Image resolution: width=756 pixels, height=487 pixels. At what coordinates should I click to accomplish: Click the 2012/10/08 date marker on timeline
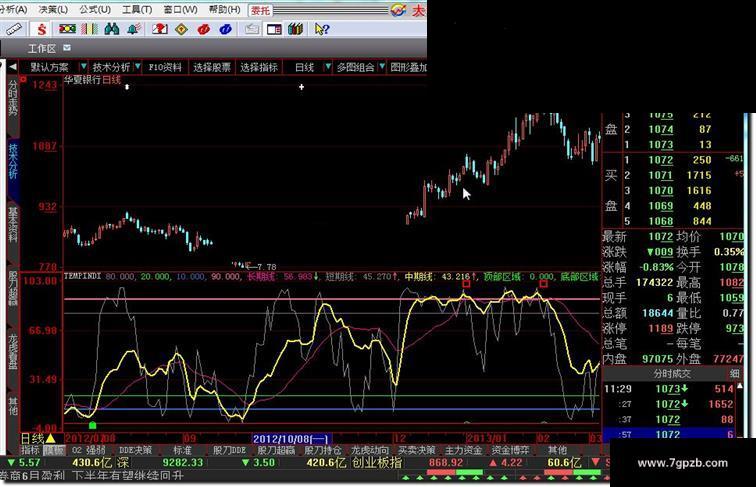[292, 439]
